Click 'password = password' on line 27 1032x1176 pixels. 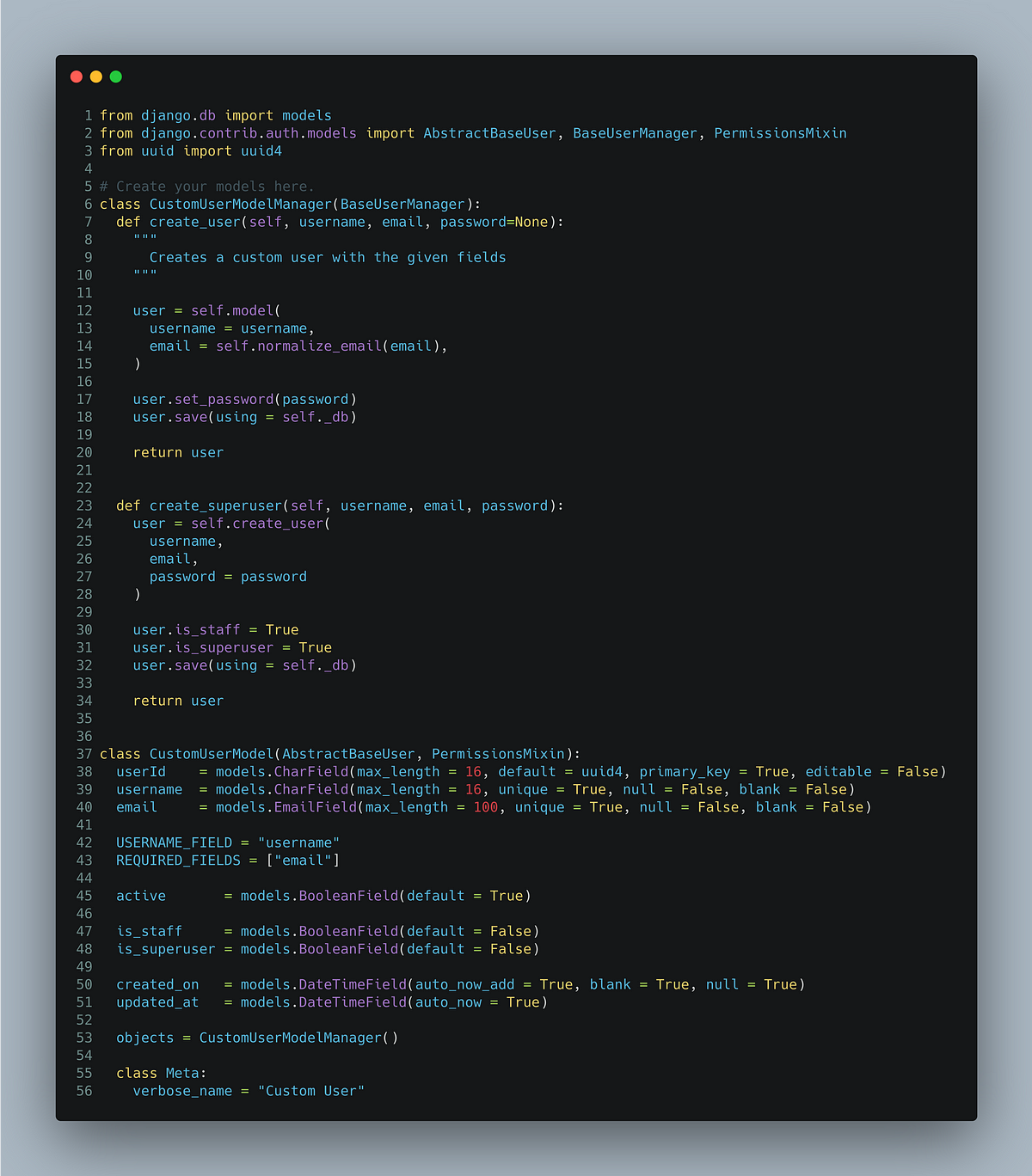click(x=228, y=577)
